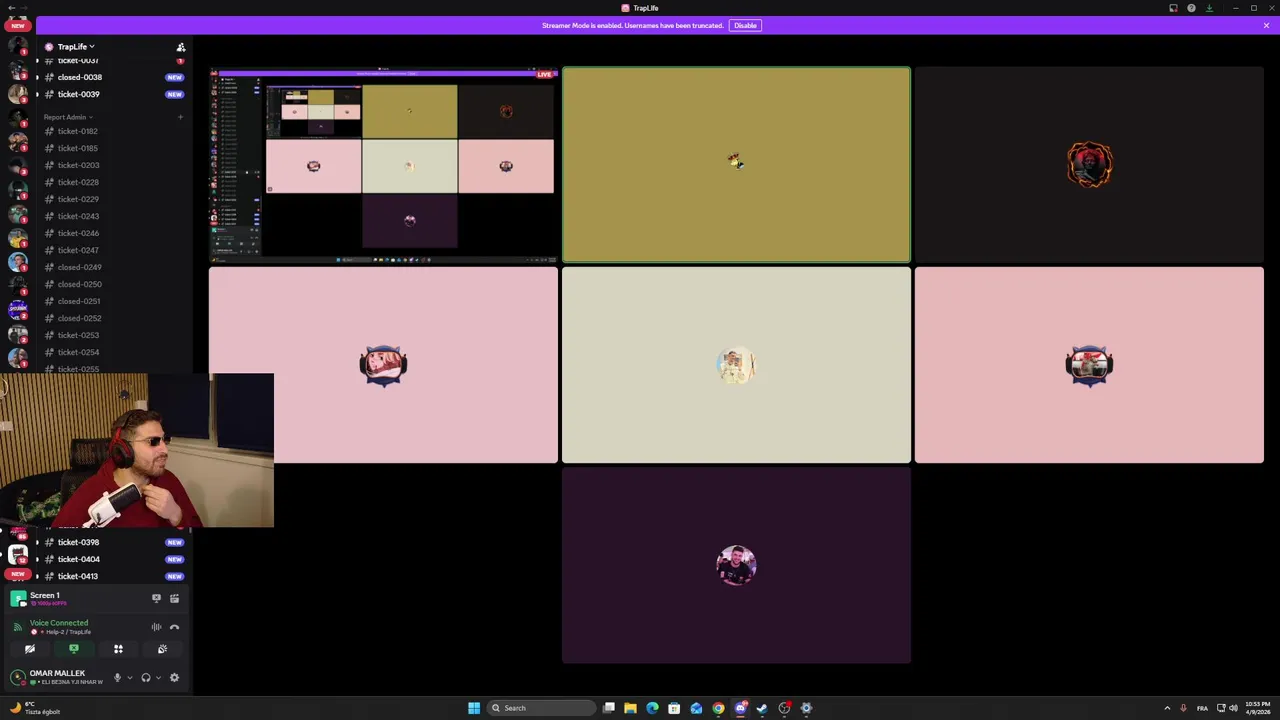
Task: Select closed-0249 channel
Action: tap(113, 267)
